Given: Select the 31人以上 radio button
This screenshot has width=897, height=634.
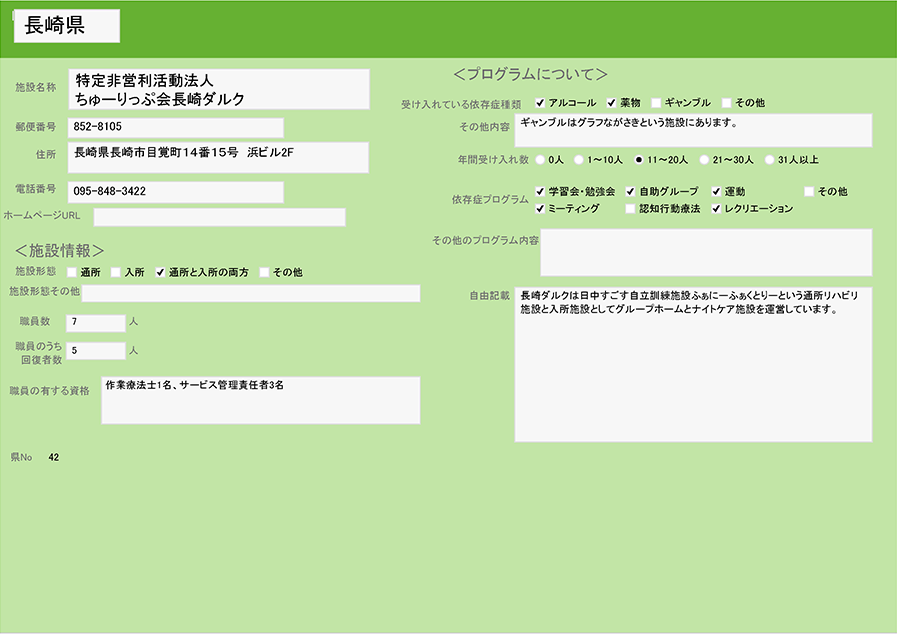Looking at the screenshot, I should click(x=769, y=159).
